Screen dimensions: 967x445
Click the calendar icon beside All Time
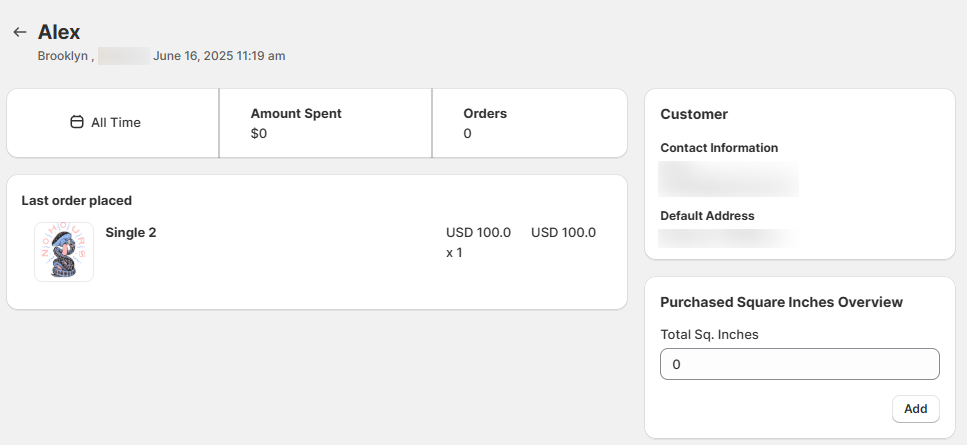pyautogui.click(x=77, y=122)
